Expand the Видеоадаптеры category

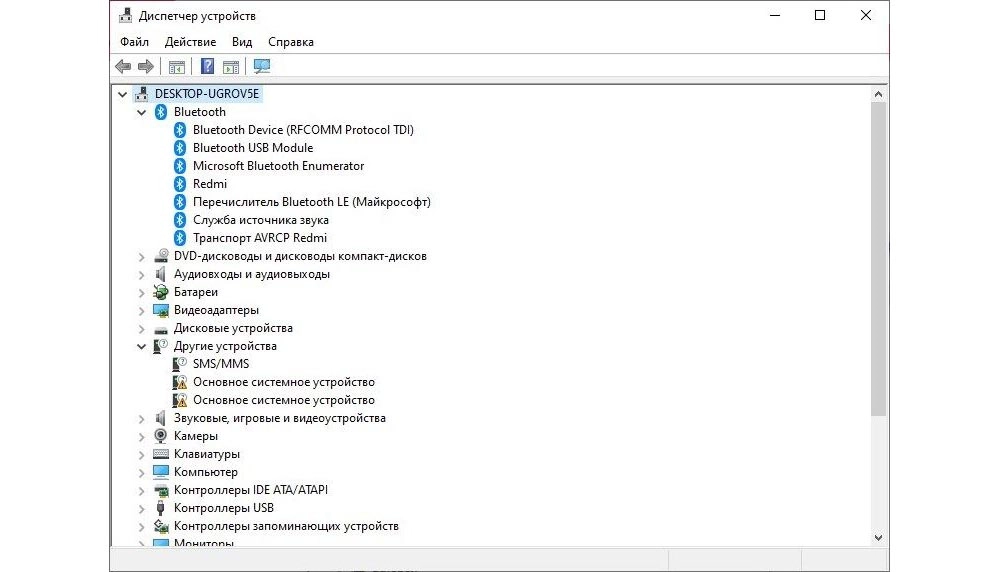(142, 310)
